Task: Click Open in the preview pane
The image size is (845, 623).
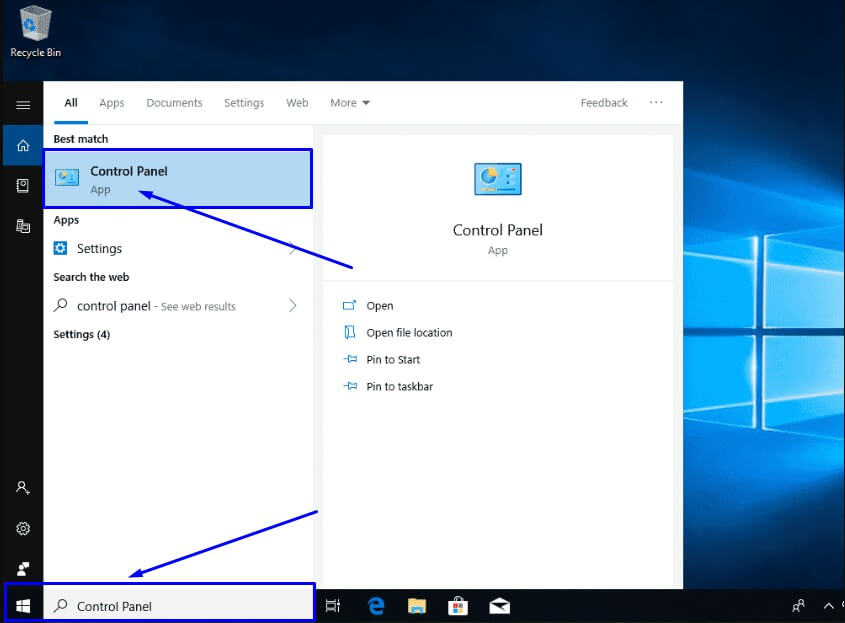Action: point(379,306)
